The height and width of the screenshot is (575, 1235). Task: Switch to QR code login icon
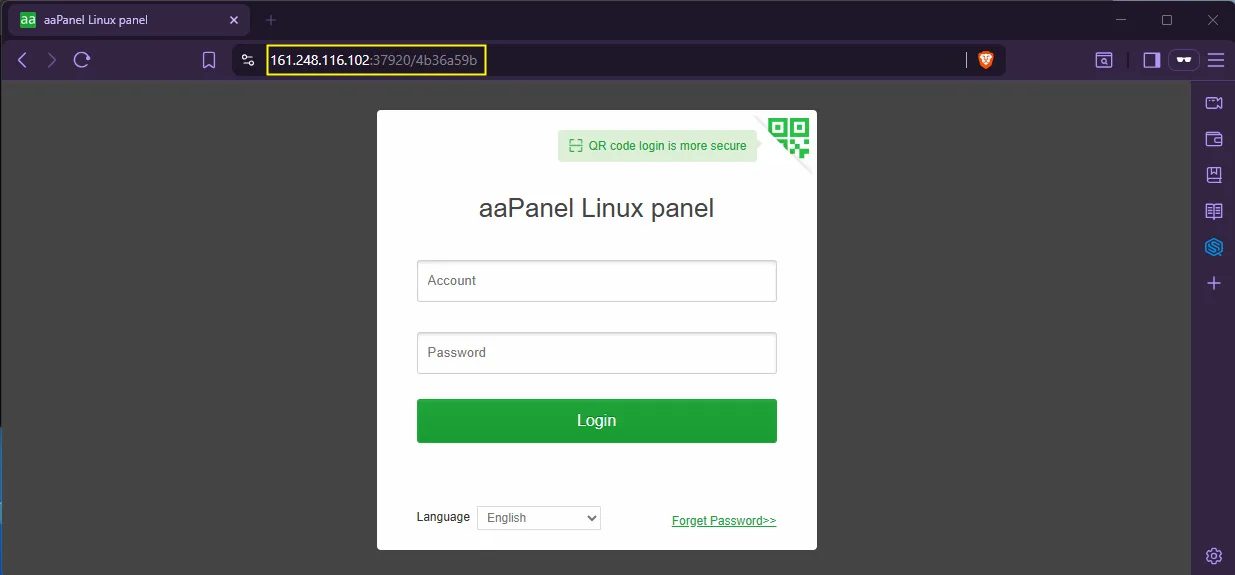click(789, 138)
